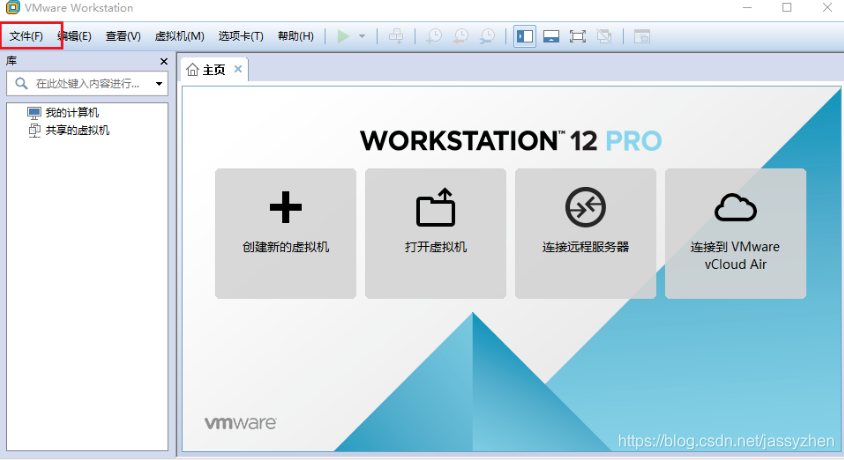
Task: Toggle the show library sidebar icon
Action: (524, 36)
